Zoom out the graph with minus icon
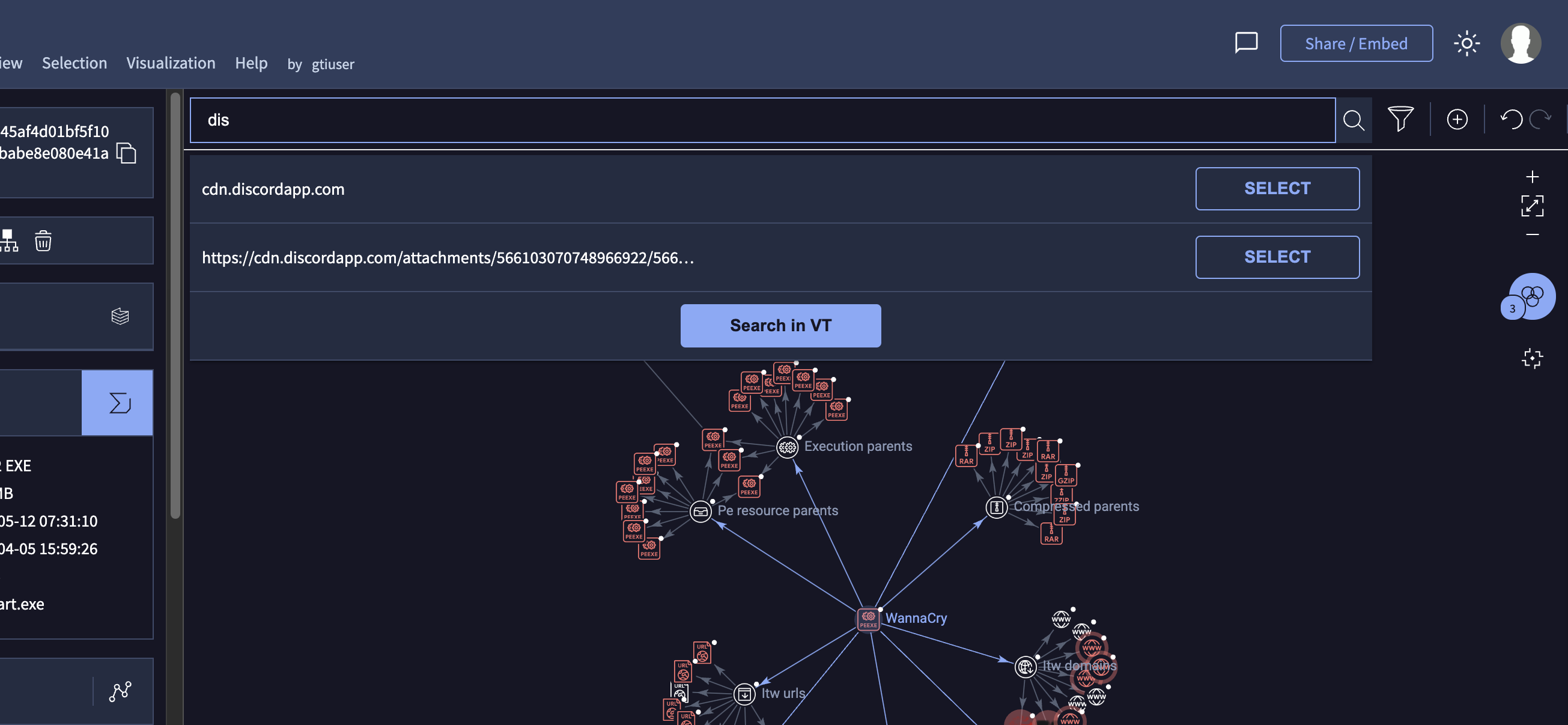 point(1532,234)
